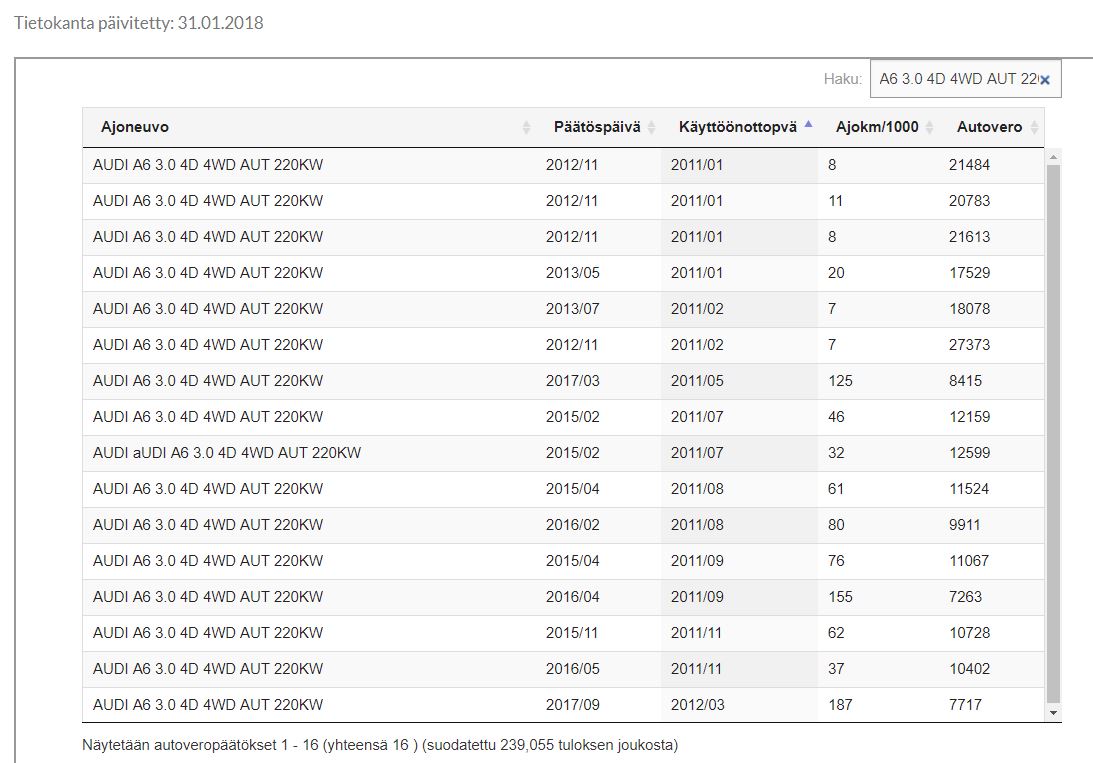Click the Ajokm/1000 sort arrows icon

(929, 128)
